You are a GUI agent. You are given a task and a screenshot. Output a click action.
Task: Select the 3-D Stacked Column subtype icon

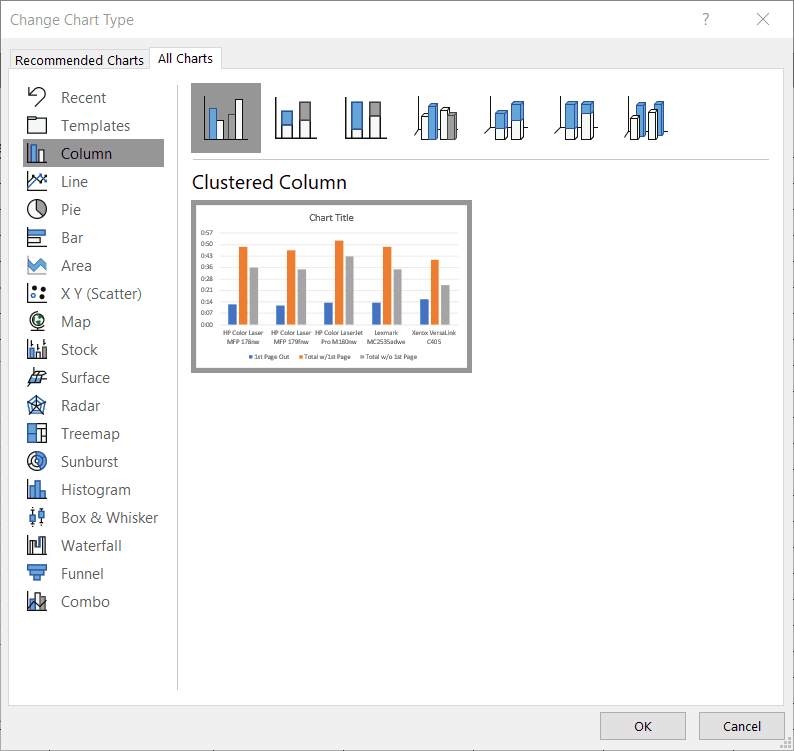point(507,119)
